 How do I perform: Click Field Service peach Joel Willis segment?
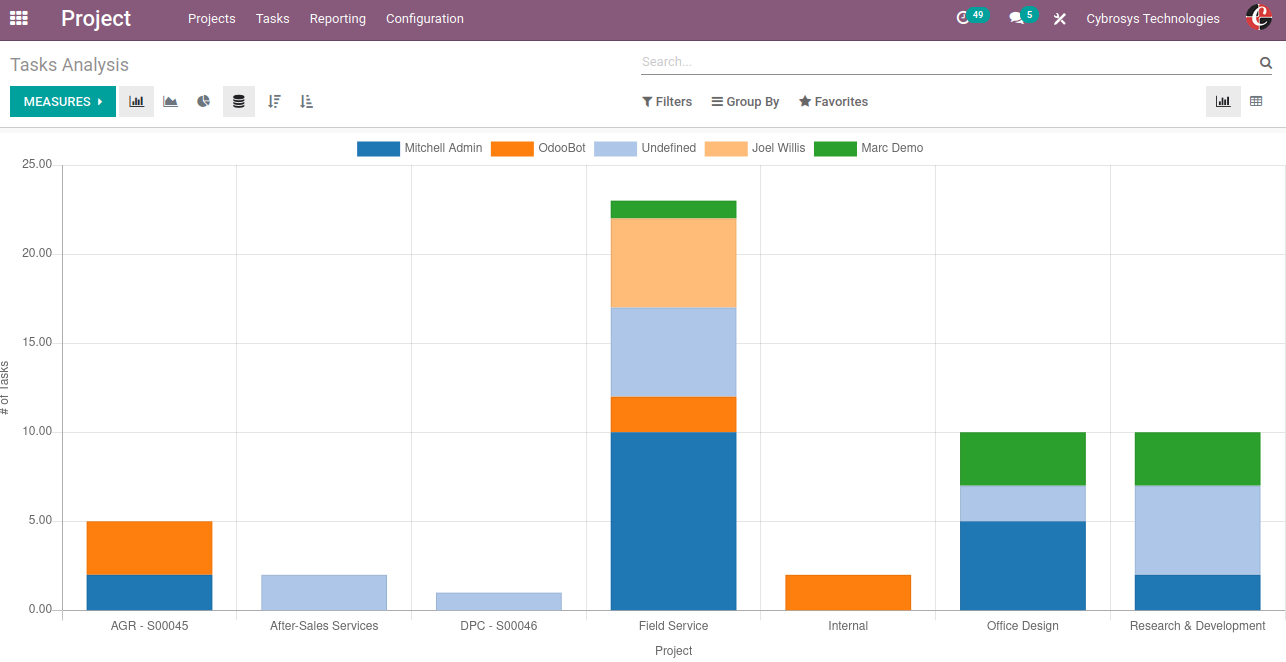coord(673,263)
